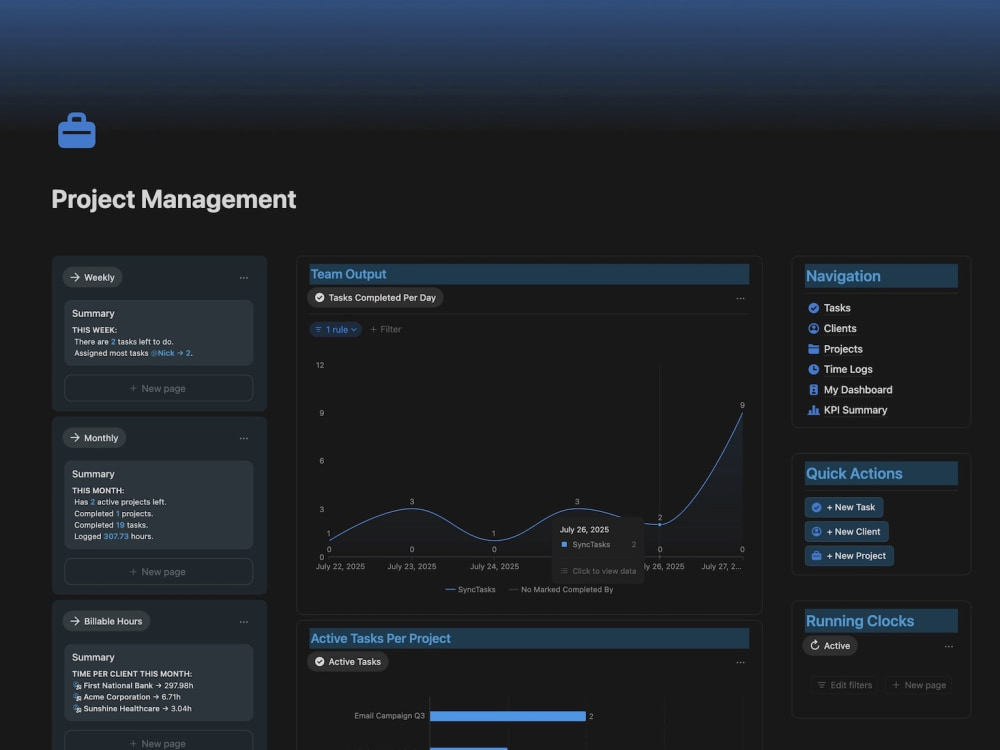Open the Billable Hours more options menu
This screenshot has height=750, width=1000.
point(244,622)
